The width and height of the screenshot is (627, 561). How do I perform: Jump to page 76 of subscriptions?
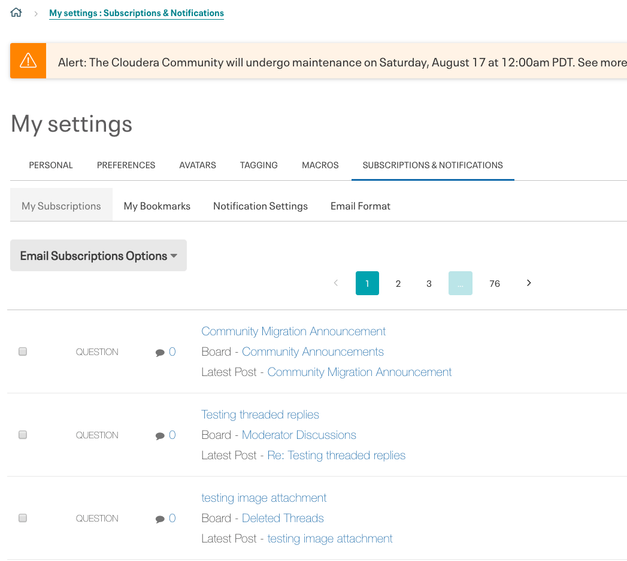(494, 283)
